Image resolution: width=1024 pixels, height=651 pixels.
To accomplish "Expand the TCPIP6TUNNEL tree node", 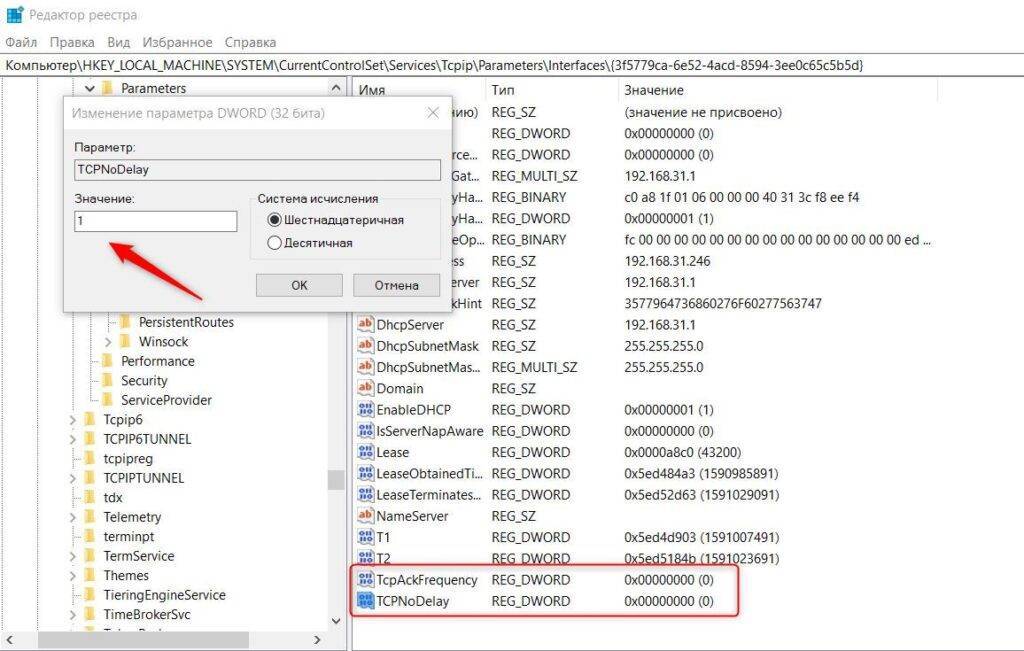I will (x=72, y=439).
